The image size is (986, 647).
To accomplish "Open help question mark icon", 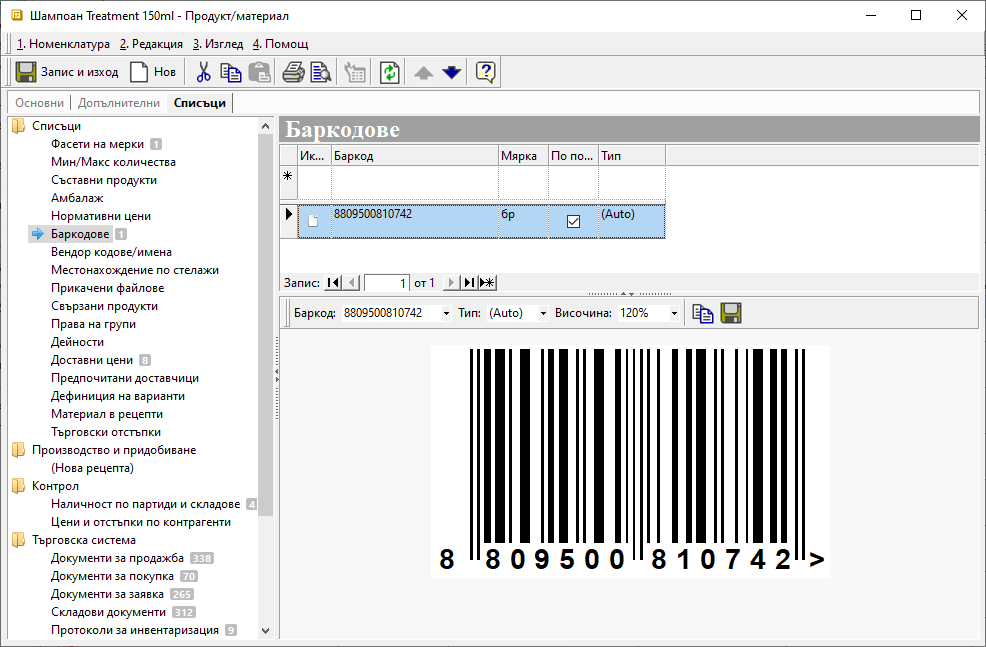I will point(485,72).
